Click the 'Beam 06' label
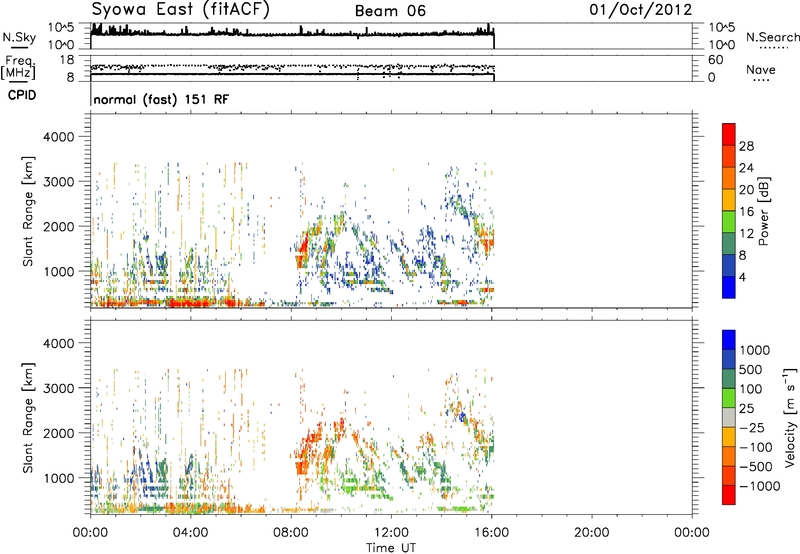The width and height of the screenshot is (800, 554). (390, 11)
